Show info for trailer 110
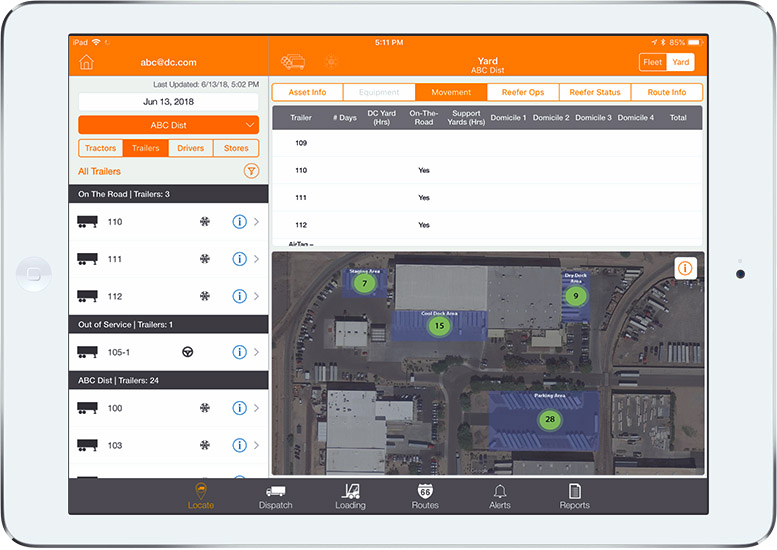The width and height of the screenshot is (777, 550). pyautogui.click(x=239, y=221)
